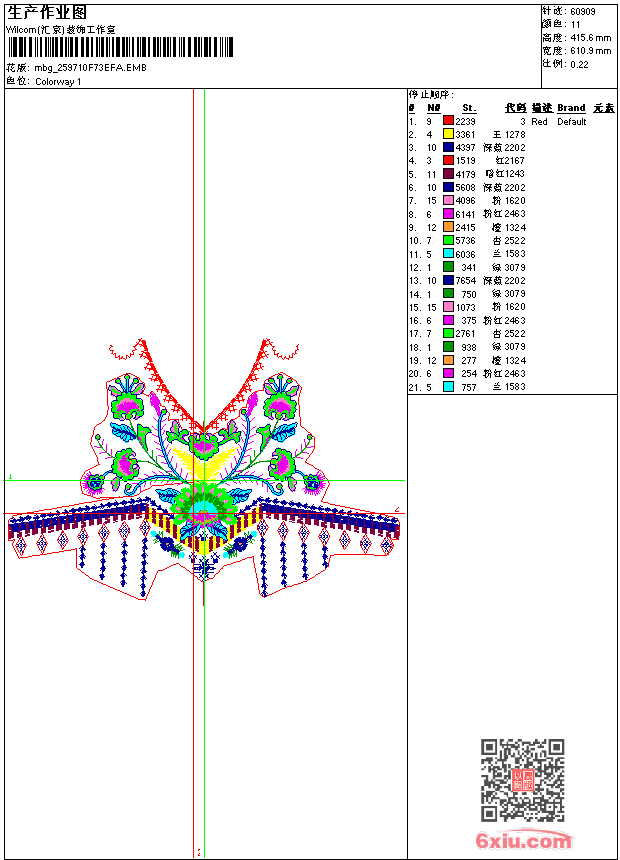Select the magenta swatch in stop row 8
The height and width of the screenshot is (860, 620).
point(448,213)
